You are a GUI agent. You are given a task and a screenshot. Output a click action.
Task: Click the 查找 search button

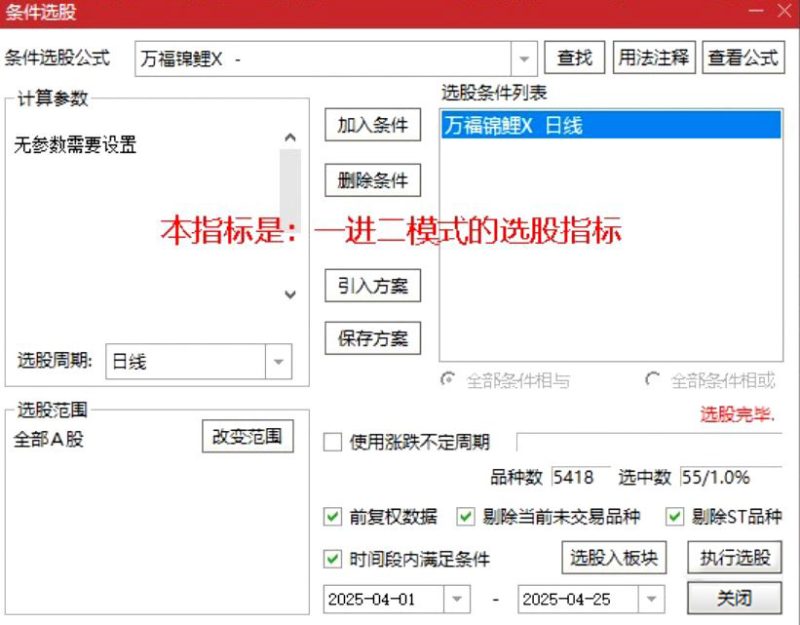pyautogui.click(x=574, y=57)
